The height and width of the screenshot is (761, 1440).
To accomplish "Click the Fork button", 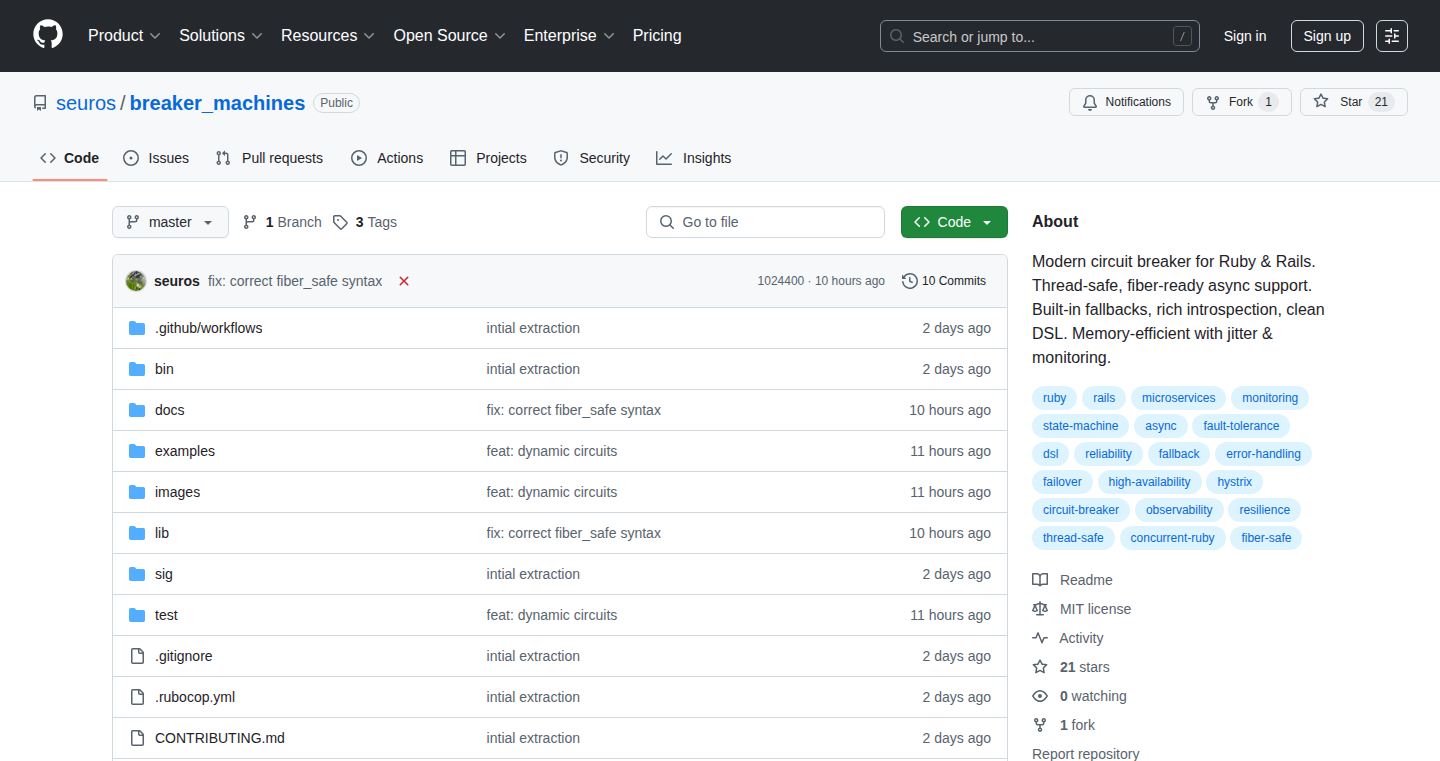I will [x=1242, y=102].
